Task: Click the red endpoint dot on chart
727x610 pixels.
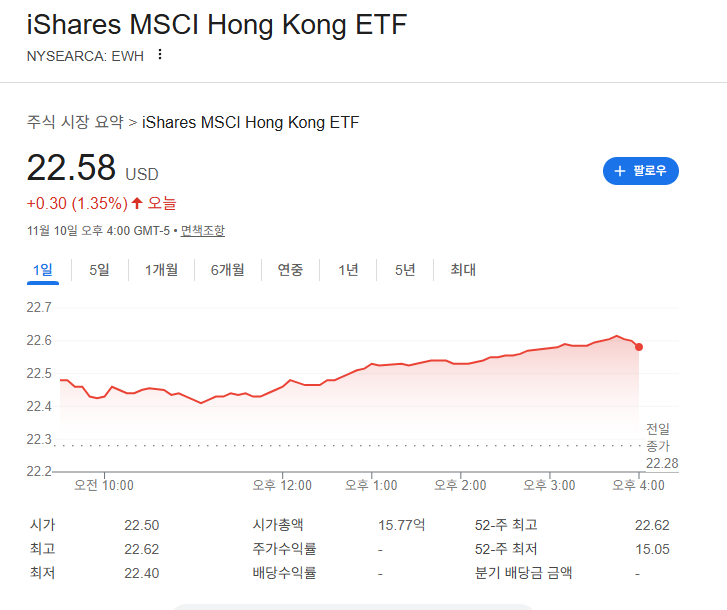Action: 639,347
